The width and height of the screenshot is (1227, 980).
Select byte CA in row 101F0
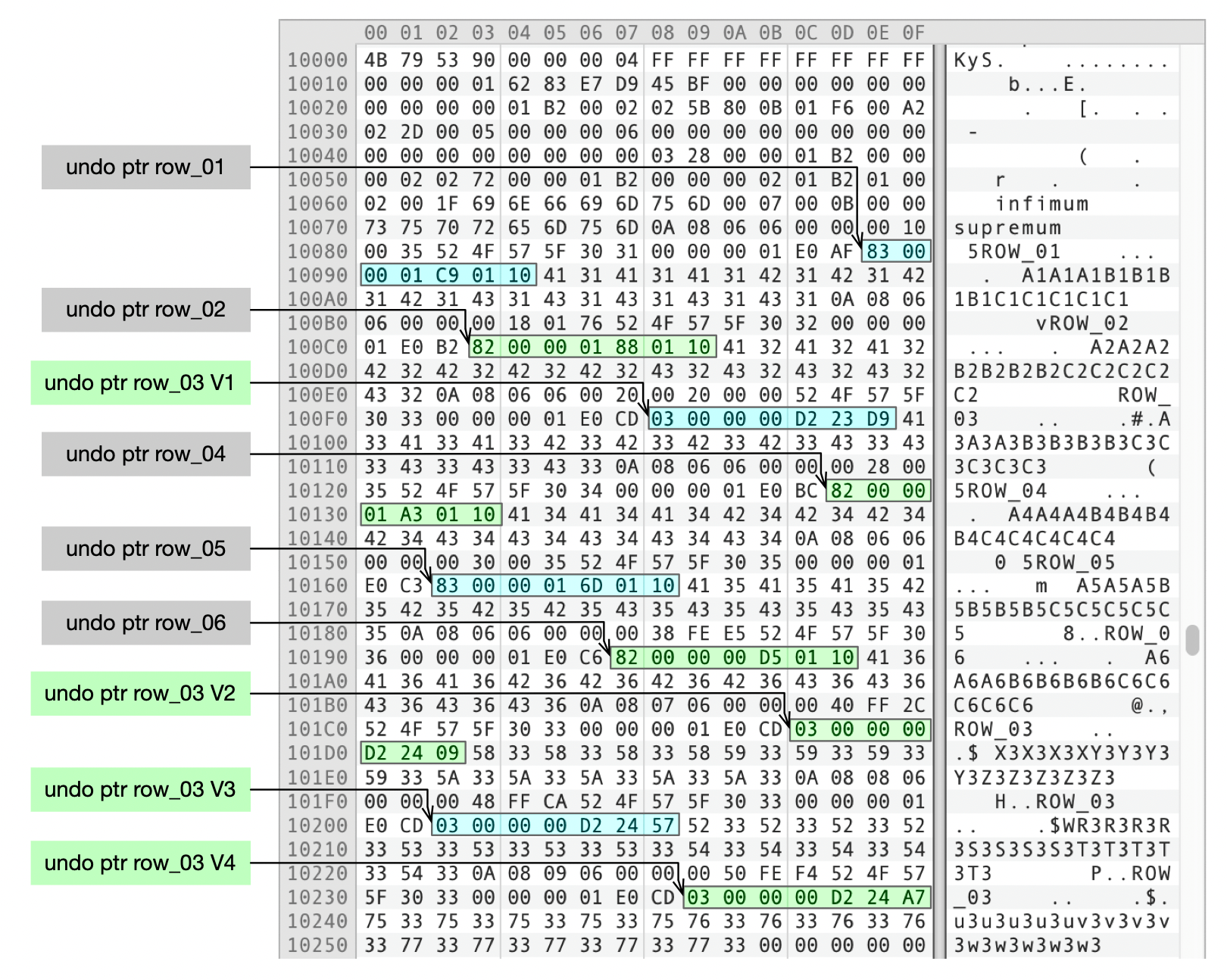click(555, 801)
